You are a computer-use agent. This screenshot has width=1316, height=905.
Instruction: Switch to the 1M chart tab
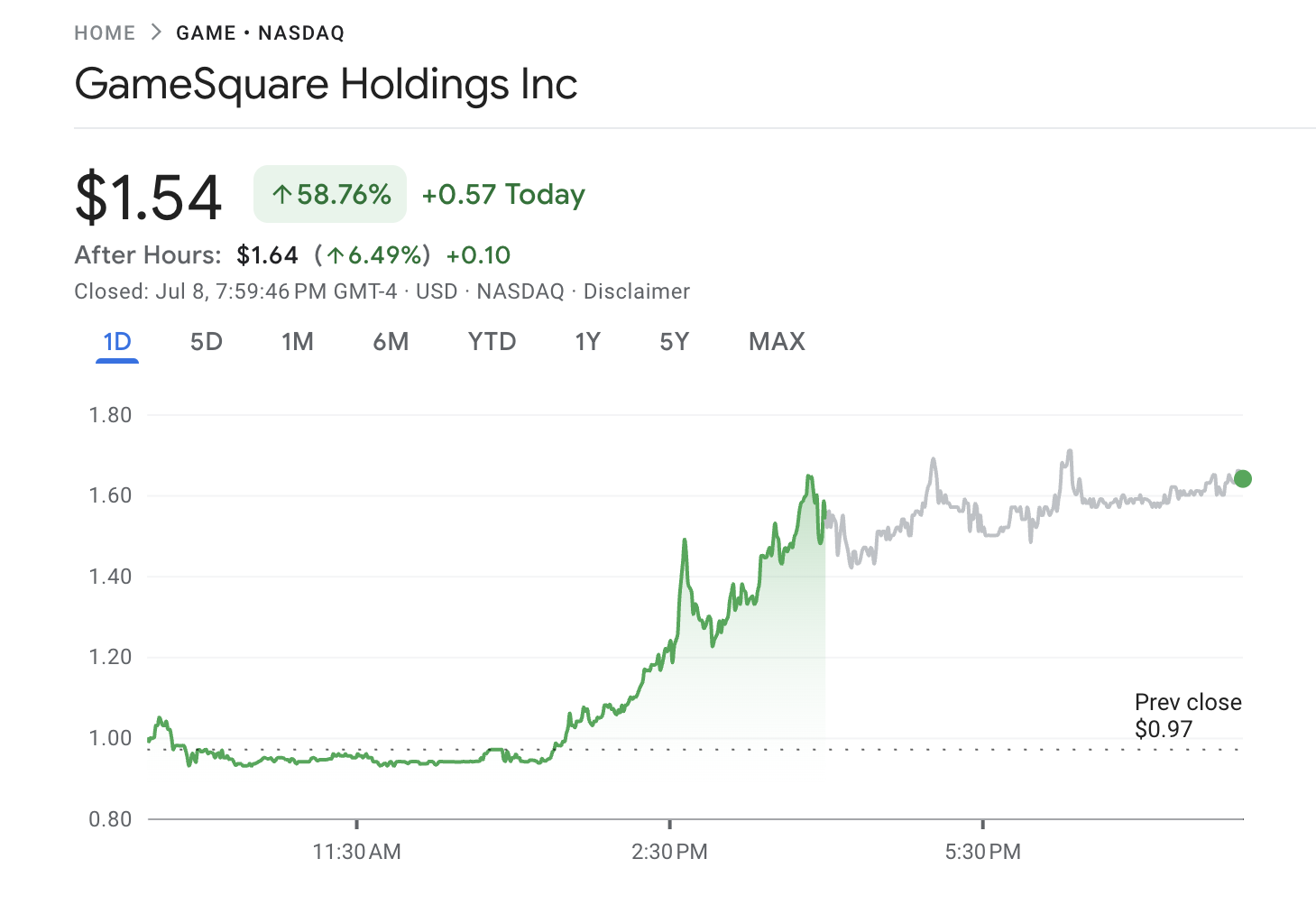point(298,342)
